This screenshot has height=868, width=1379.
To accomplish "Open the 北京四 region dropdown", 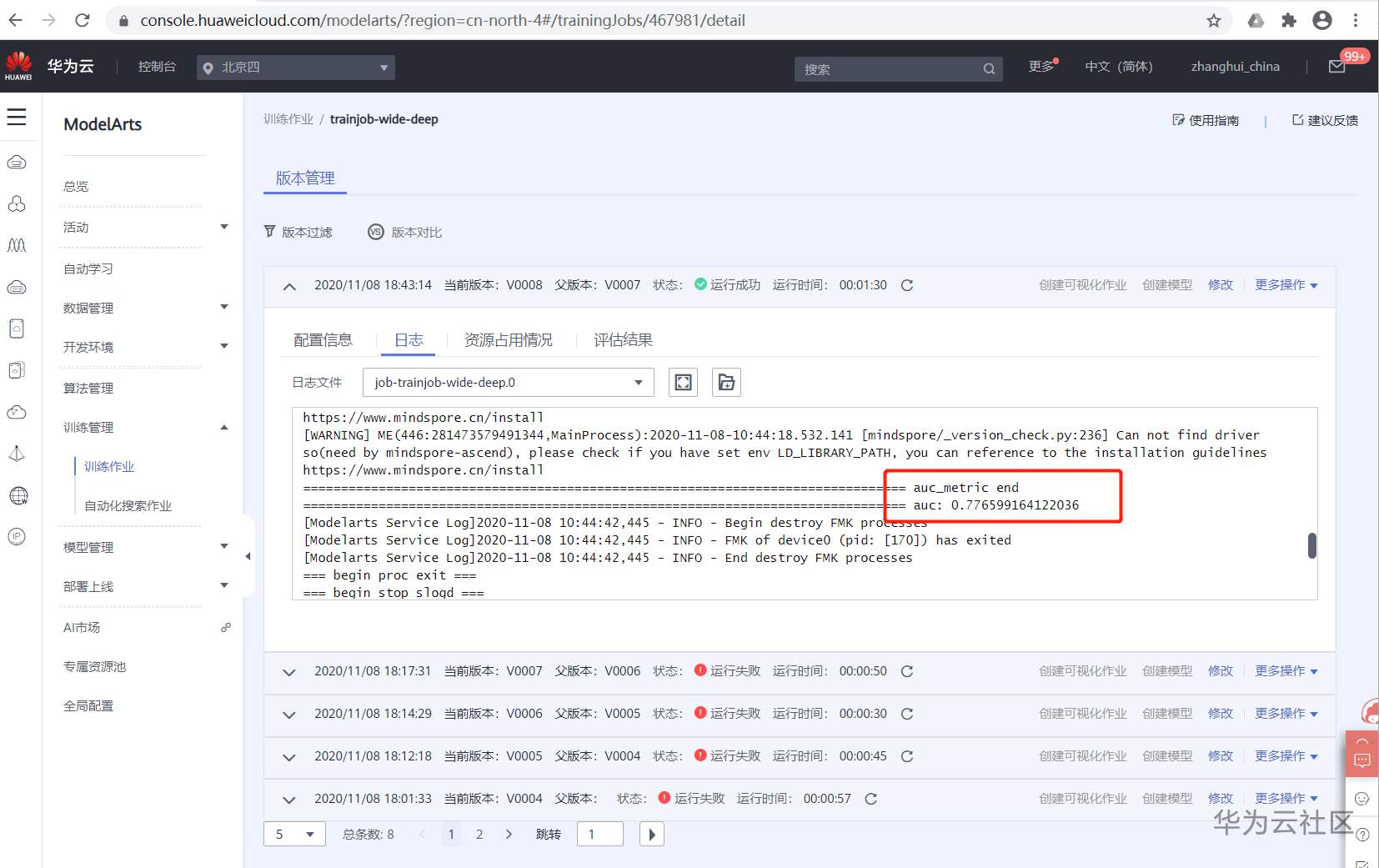I will click(x=296, y=68).
